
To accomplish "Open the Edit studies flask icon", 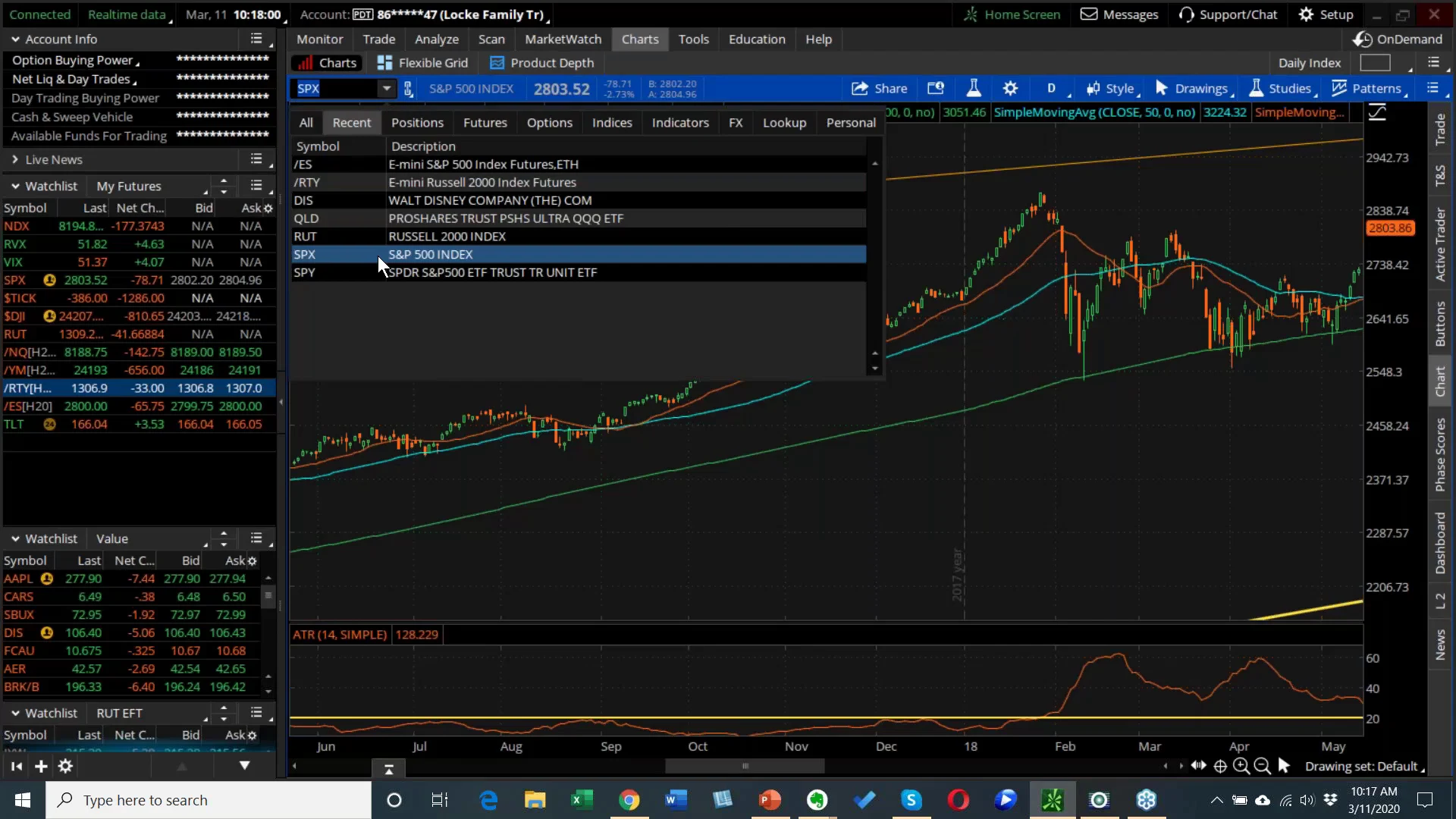I will pyautogui.click(x=974, y=89).
